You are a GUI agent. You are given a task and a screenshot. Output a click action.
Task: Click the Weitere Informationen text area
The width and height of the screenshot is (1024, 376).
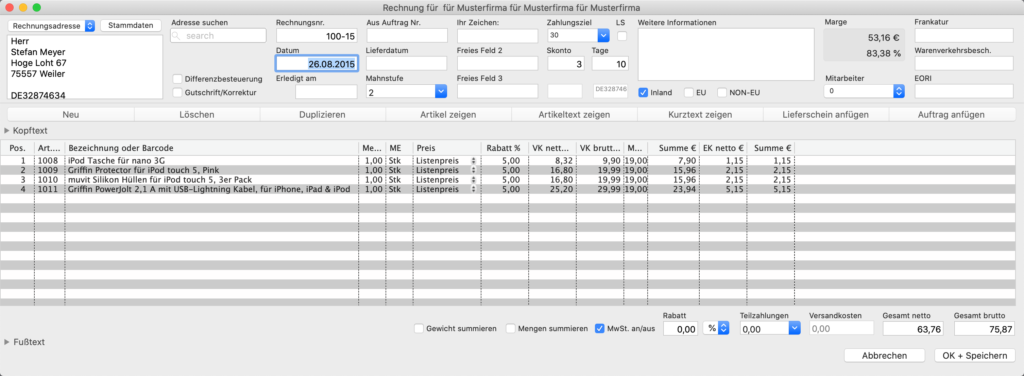pyautogui.click(x=726, y=54)
